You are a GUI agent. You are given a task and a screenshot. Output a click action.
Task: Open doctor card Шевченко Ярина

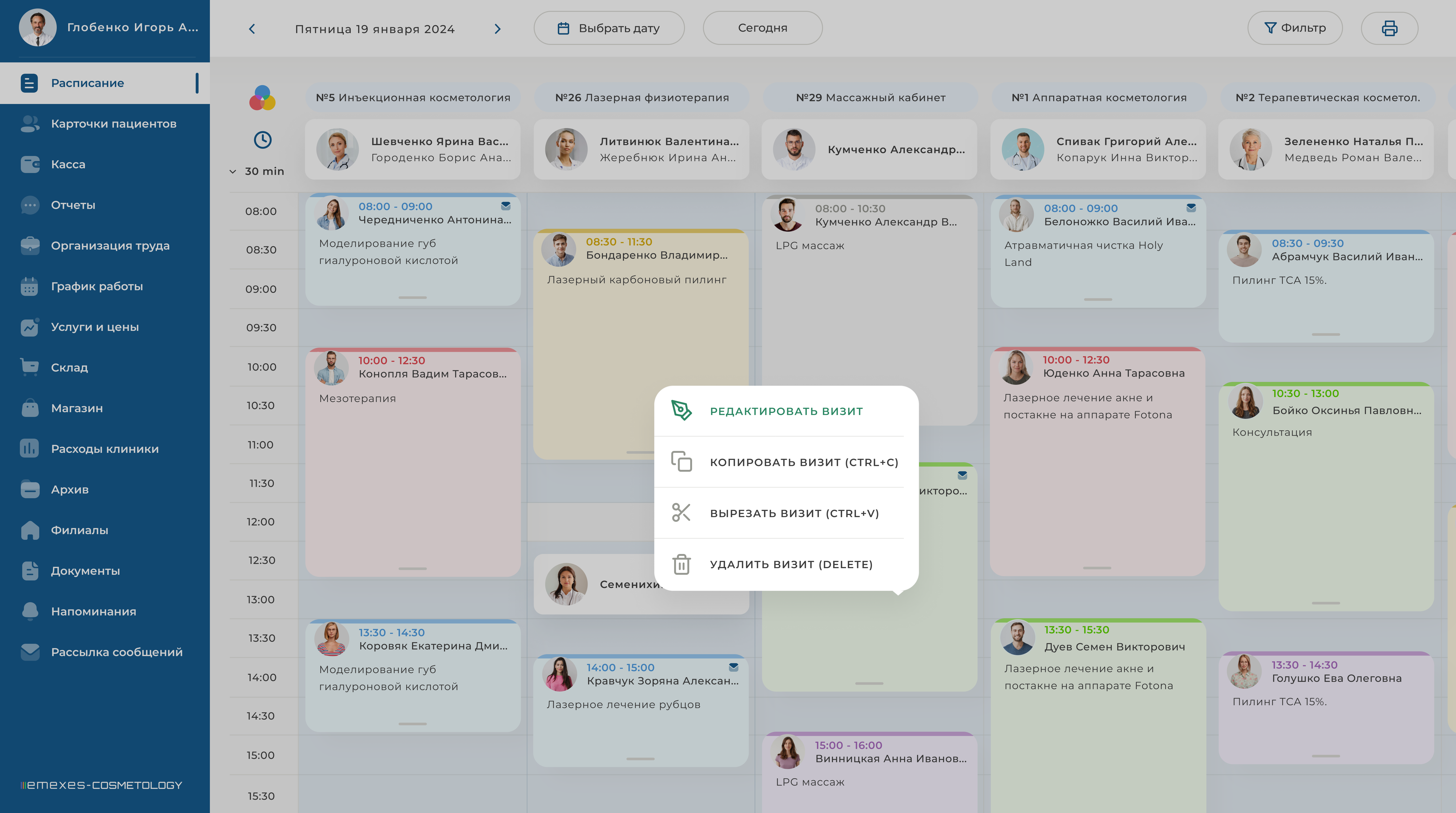pos(413,149)
